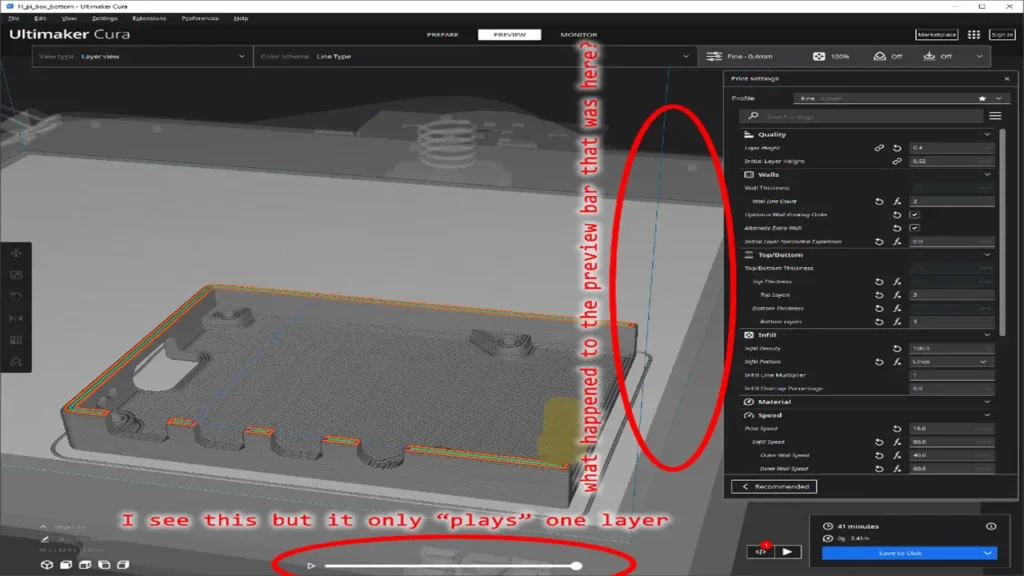1024x576 pixels.
Task: Reset Wall Line Count value
Action: [x=879, y=202]
